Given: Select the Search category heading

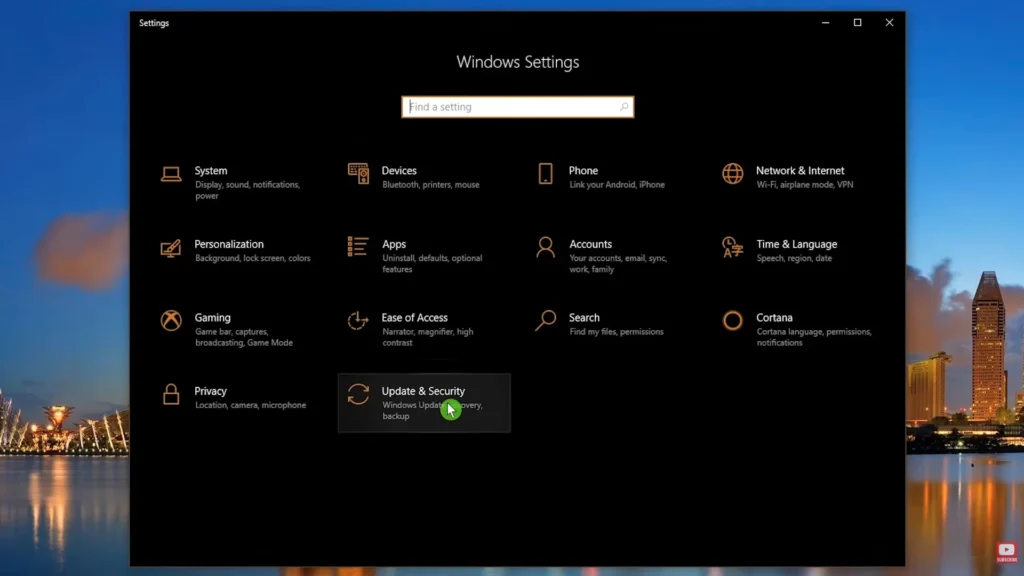Looking at the screenshot, I should pyautogui.click(x=584, y=317).
